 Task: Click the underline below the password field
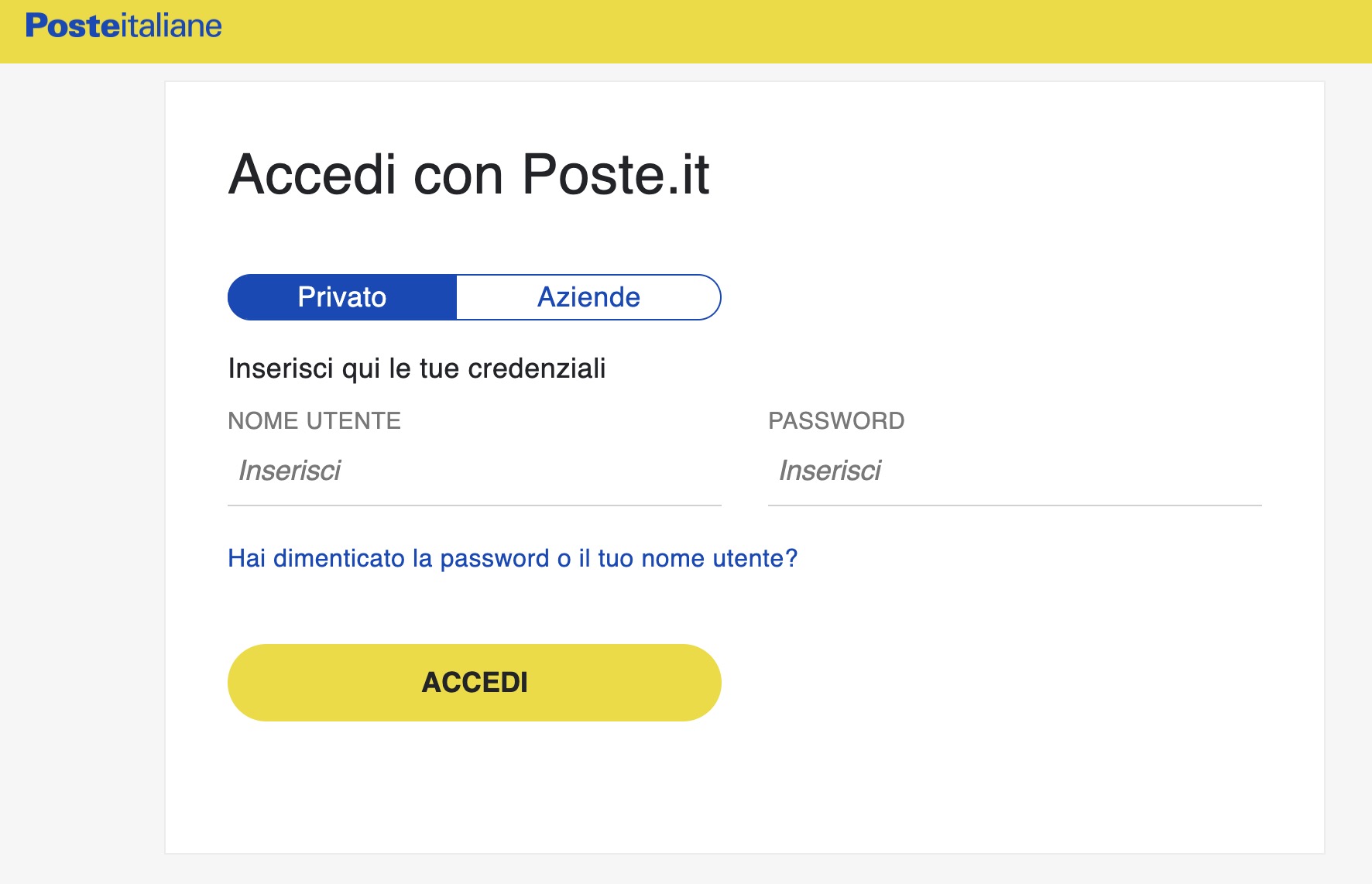[x=1014, y=505]
